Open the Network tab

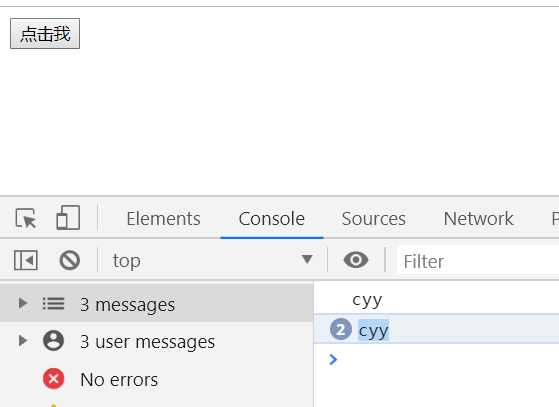click(478, 218)
